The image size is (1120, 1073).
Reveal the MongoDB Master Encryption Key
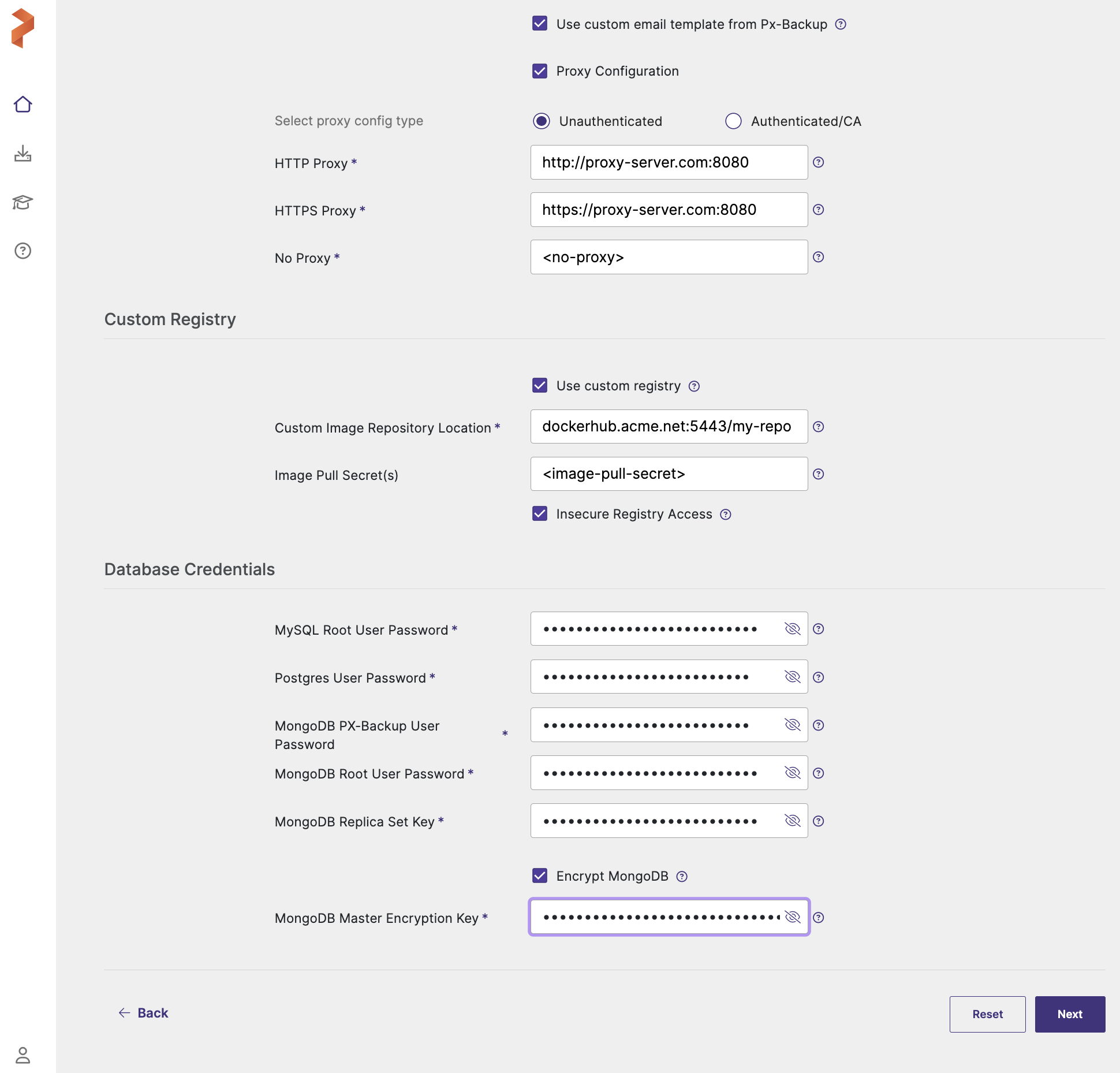coord(792,917)
